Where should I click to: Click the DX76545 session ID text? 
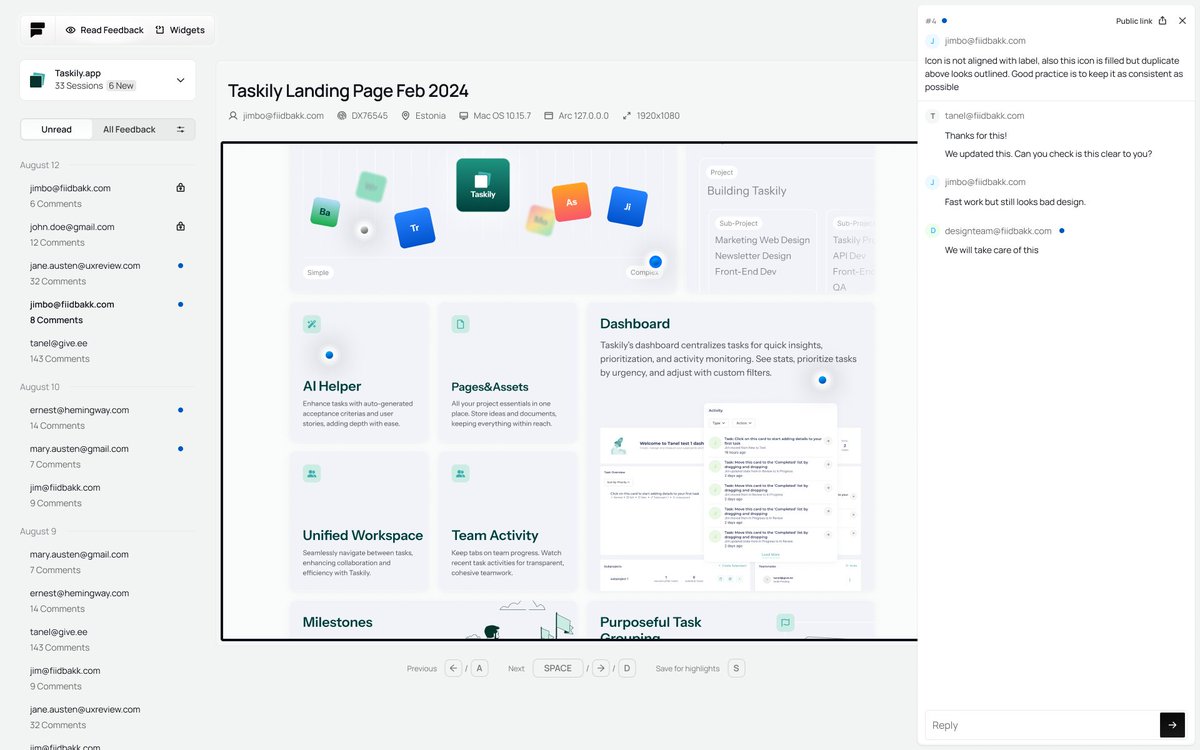pos(370,116)
